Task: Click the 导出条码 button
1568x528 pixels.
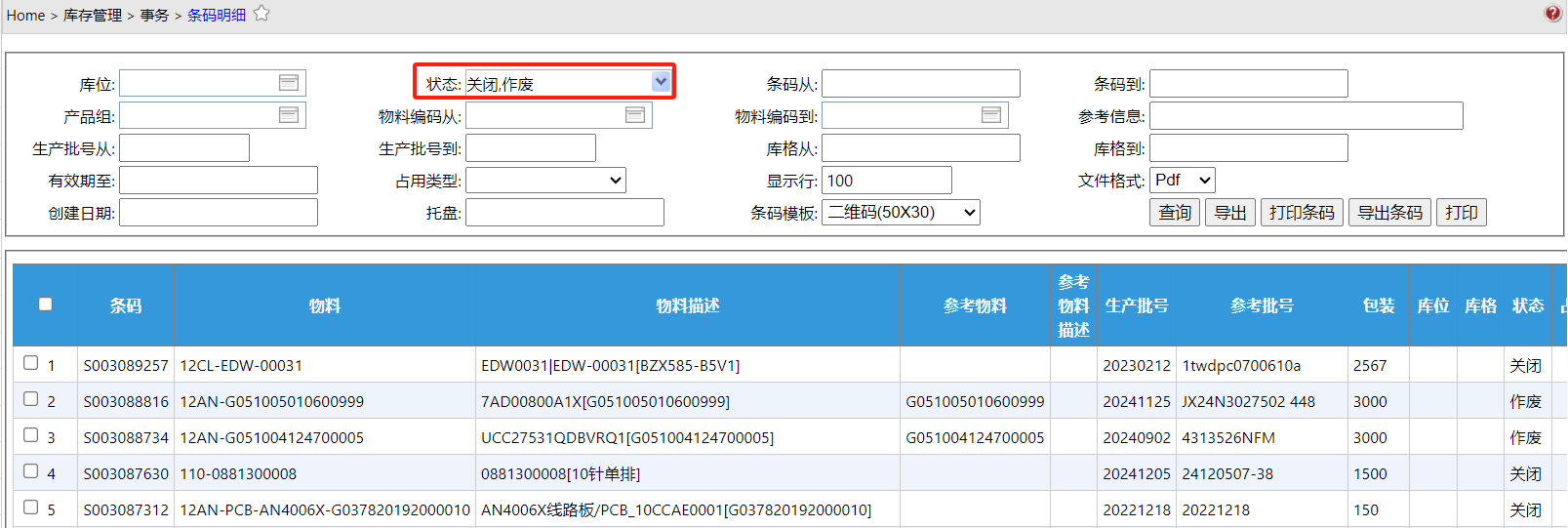Action: [x=1389, y=213]
